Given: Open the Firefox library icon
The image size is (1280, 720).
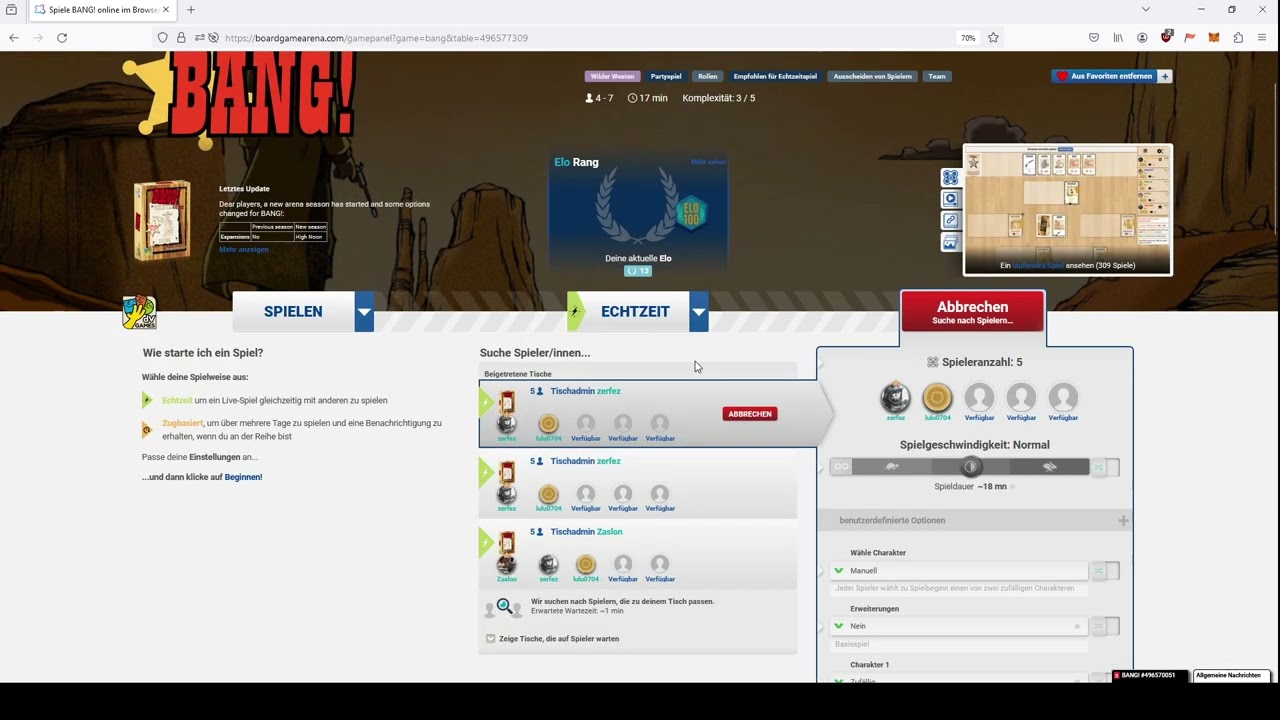Looking at the screenshot, I should pyautogui.click(x=1118, y=38).
